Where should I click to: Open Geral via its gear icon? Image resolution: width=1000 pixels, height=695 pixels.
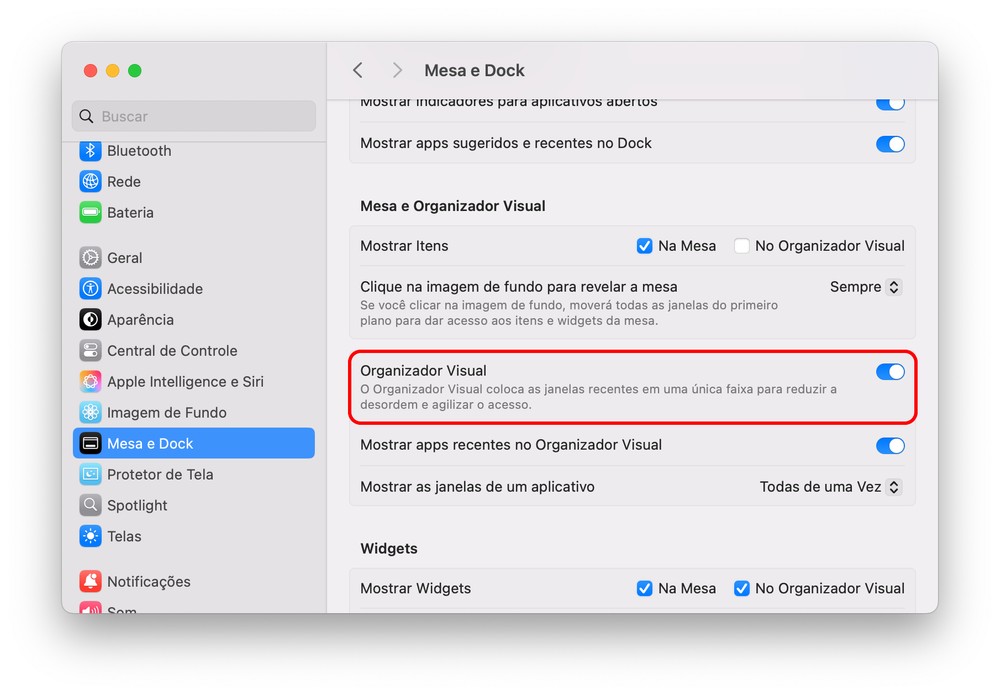[90, 258]
